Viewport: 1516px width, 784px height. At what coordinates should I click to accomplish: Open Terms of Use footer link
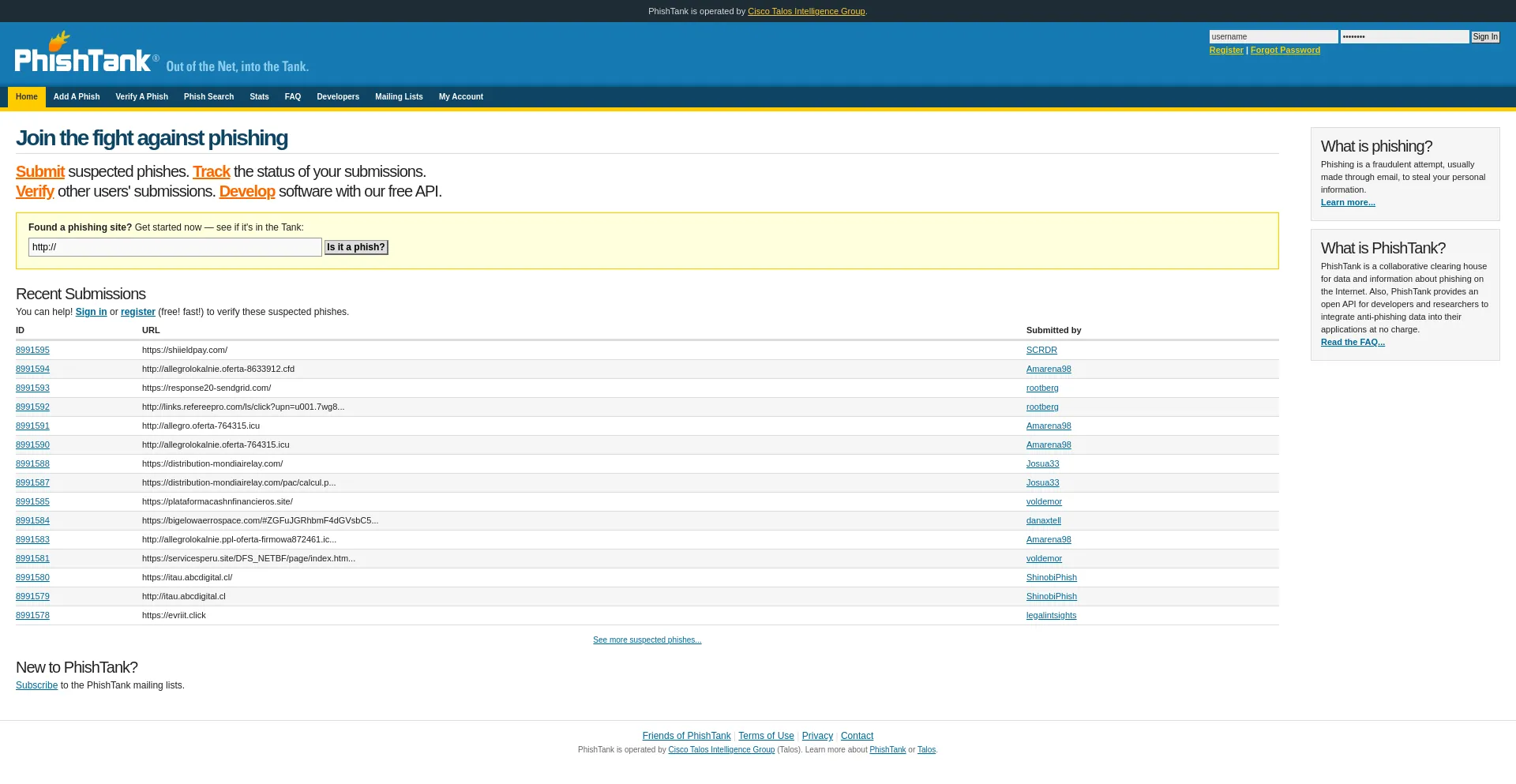coord(766,736)
